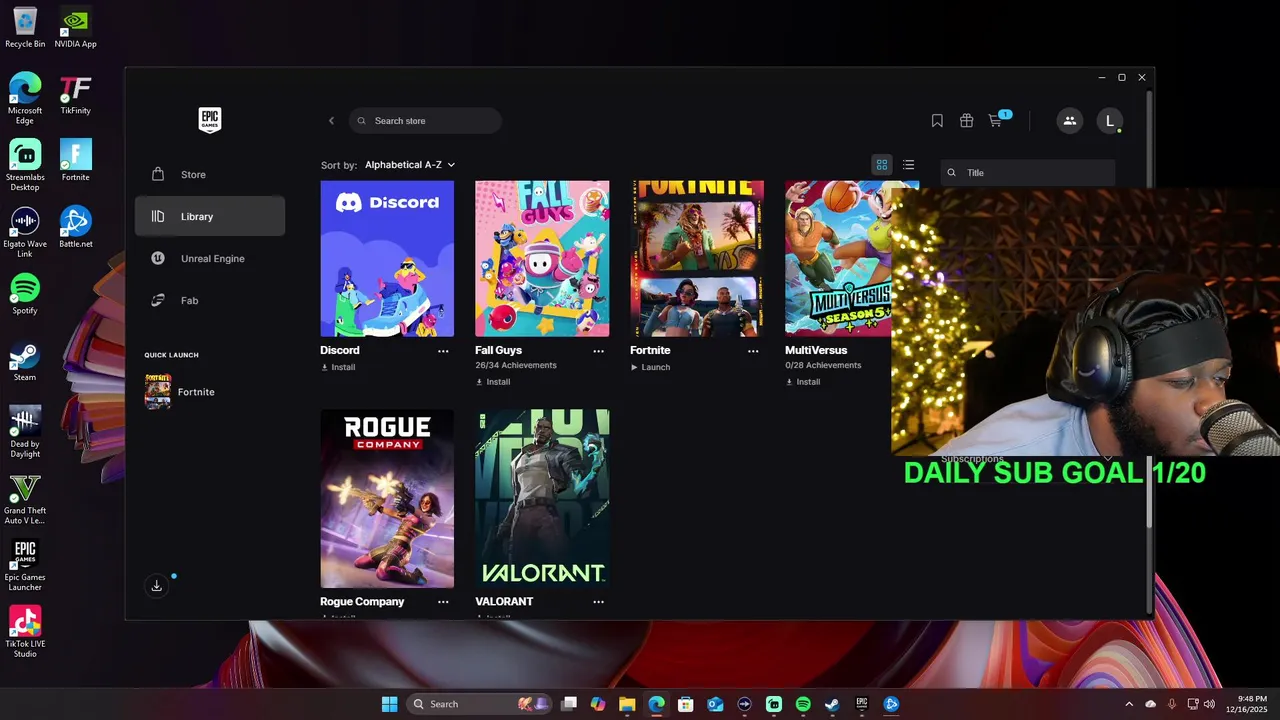Image resolution: width=1280 pixels, height=720 pixels.
Task: Click Fall Guys 26/34 Achievements
Action: point(516,365)
